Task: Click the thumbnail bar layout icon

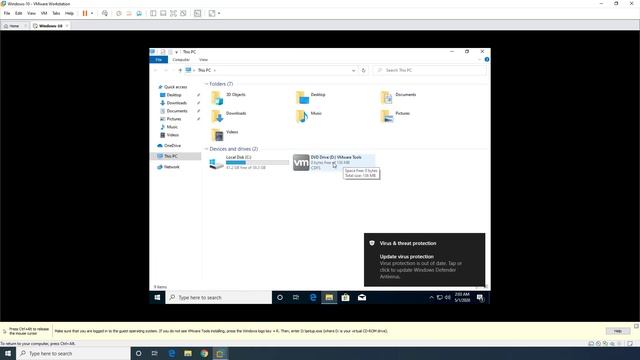Action: coord(163,13)
